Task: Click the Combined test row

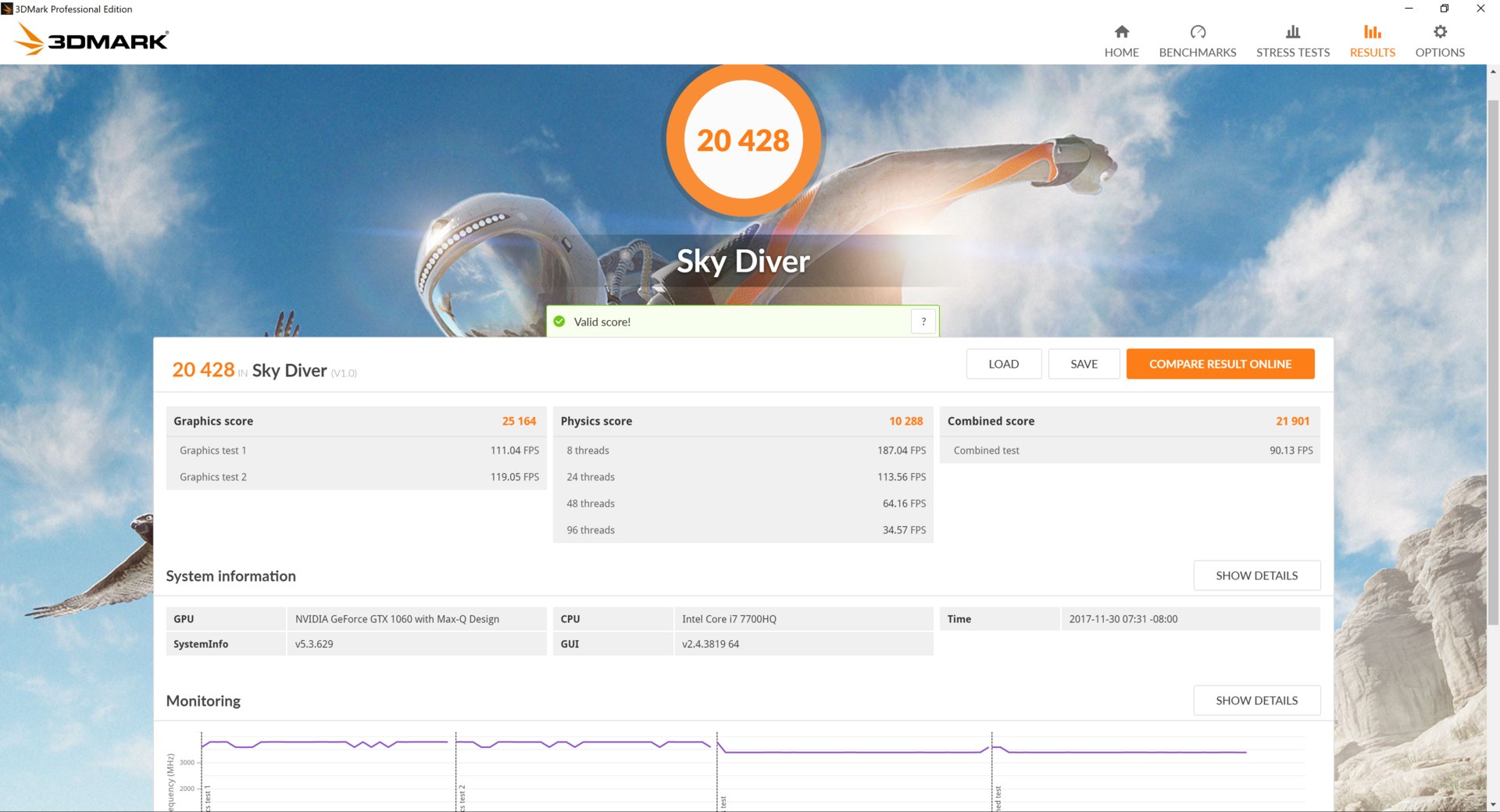Action: [x=1130, y=451]
